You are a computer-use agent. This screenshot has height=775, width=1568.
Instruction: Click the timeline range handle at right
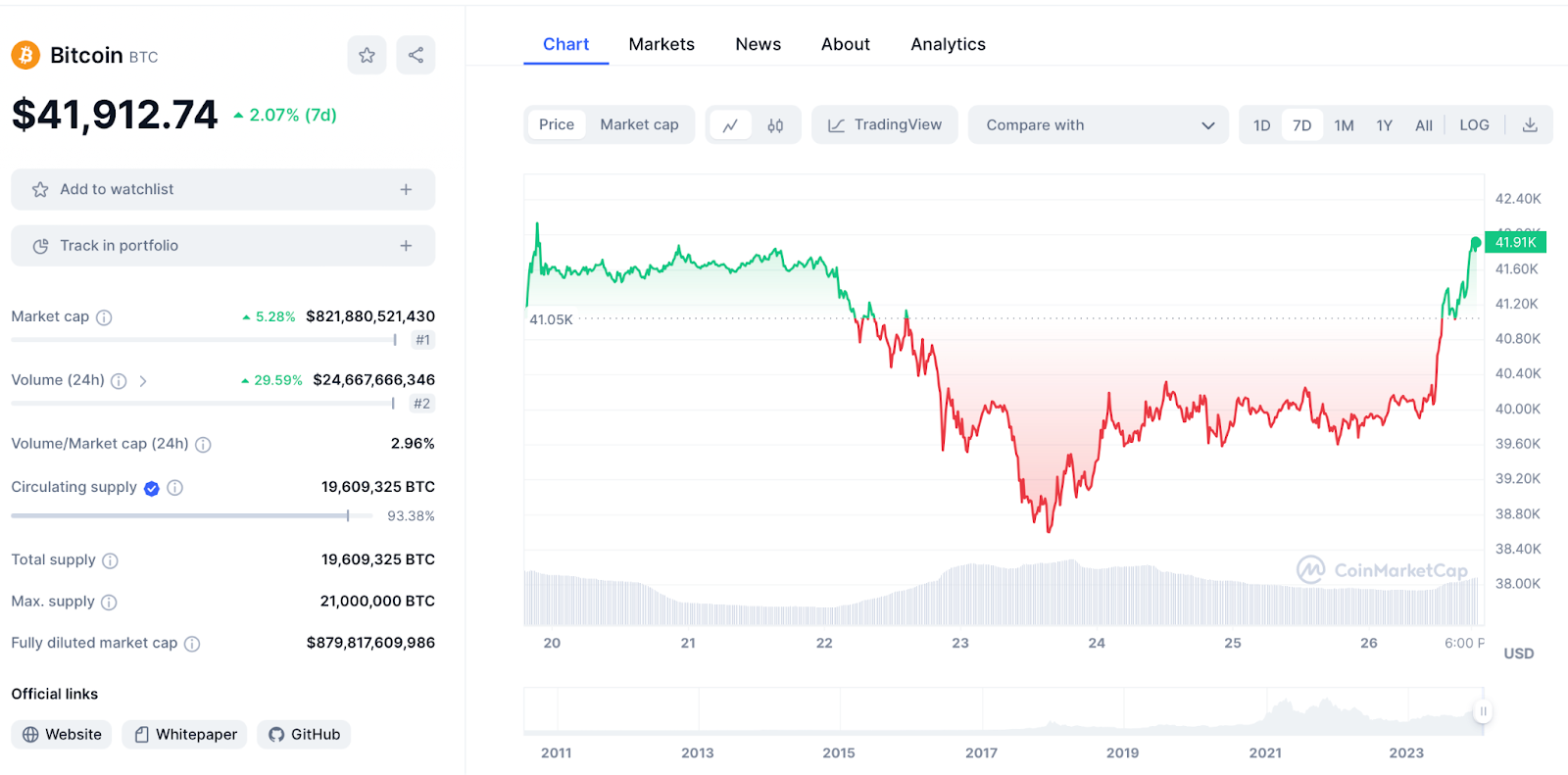click(x=1483, y=711)
